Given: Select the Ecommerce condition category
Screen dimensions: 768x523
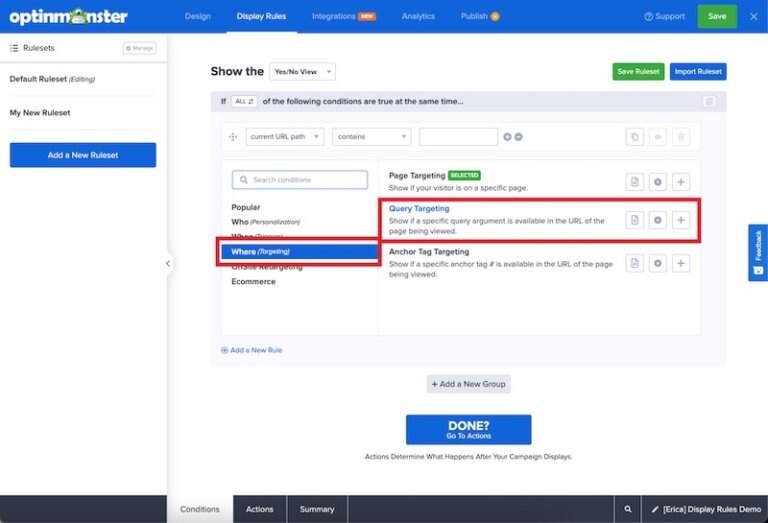Looking at the screenshot, I should click(253, 282).
